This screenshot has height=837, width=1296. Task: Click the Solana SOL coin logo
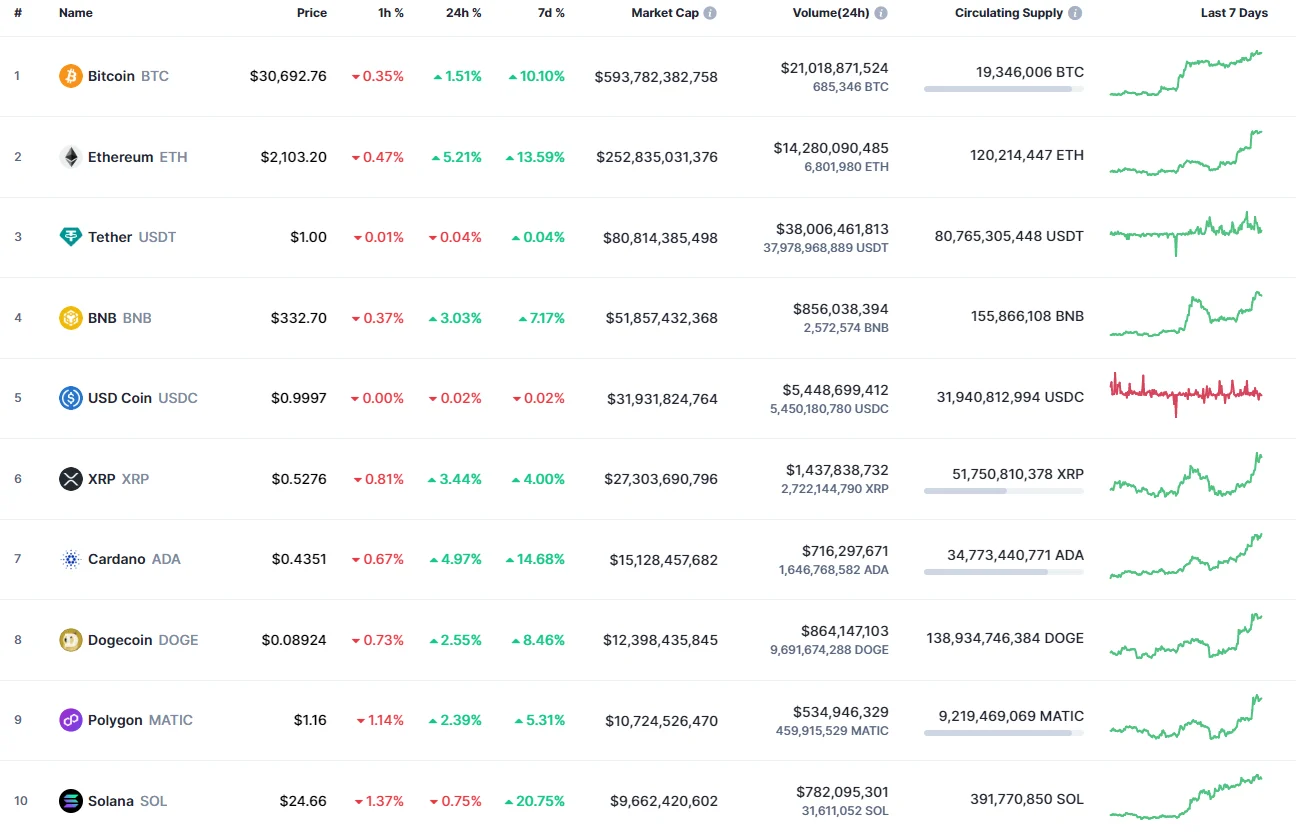[x=69, y=800]
